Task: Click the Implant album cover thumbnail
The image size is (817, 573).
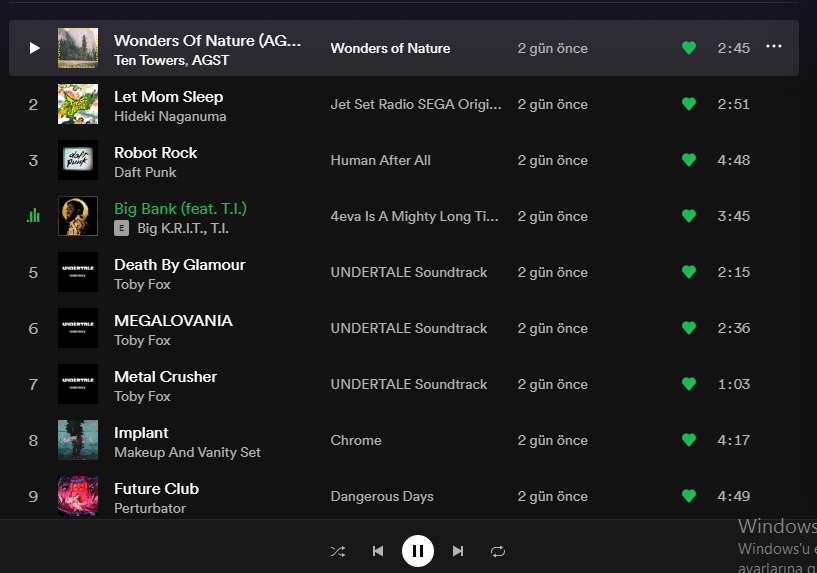Action: [78, 440]
